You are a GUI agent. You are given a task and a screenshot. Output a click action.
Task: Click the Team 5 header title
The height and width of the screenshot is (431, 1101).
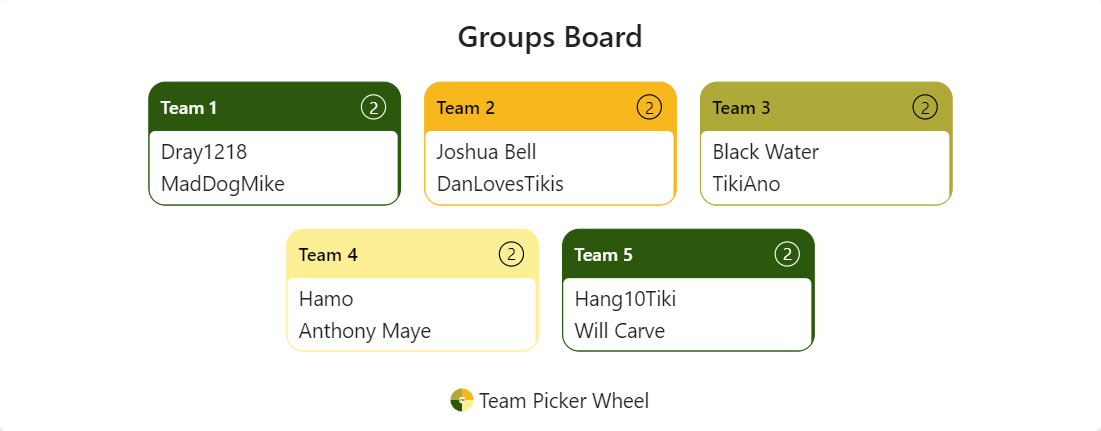point(604,255)
